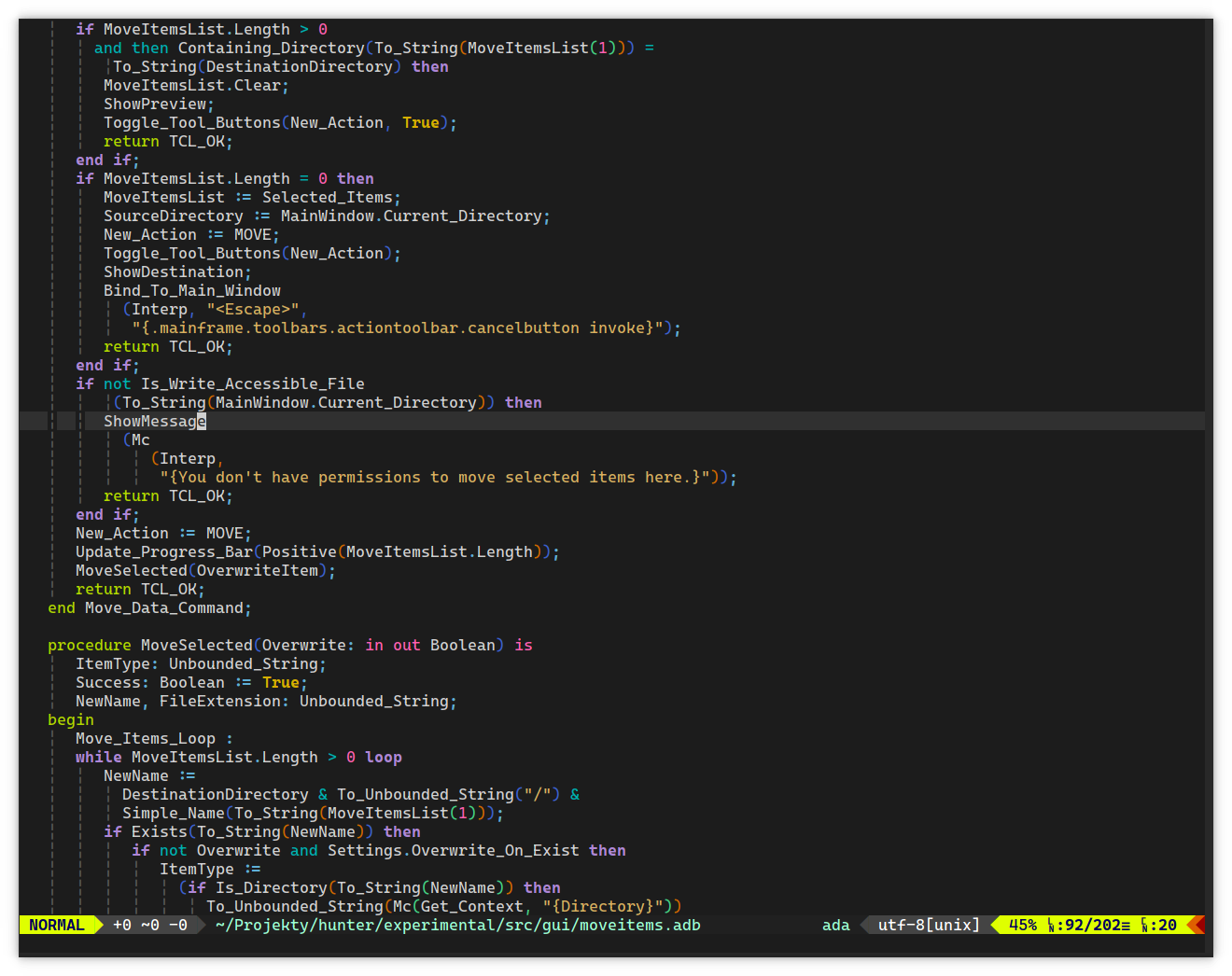Viewport: 1232px width, 976px height.
Task: Click the "{Directory}" Get_Context line
Action: coord(444,906)
